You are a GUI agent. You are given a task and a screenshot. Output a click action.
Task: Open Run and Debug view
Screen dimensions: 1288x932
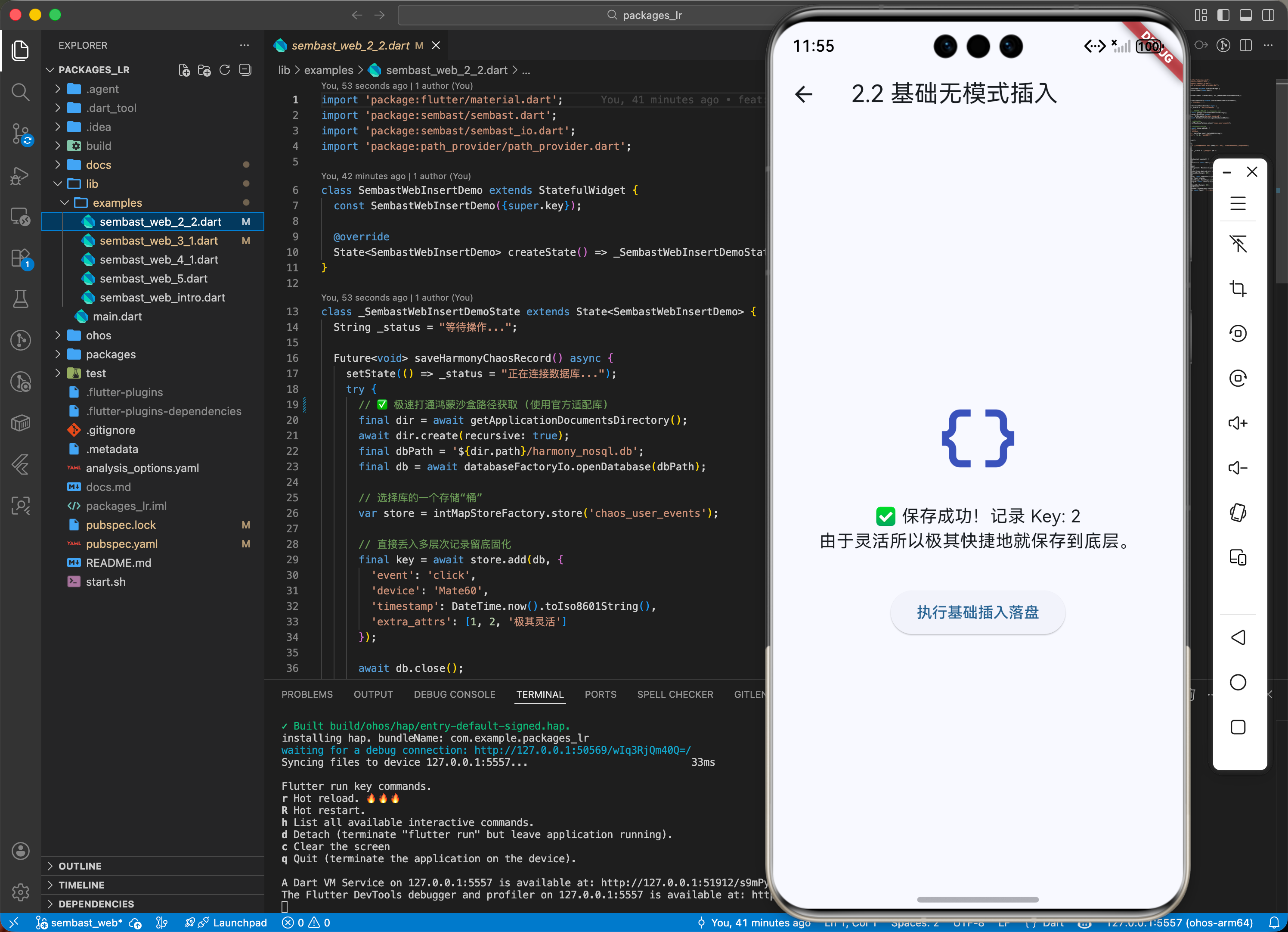pos(20,176)
